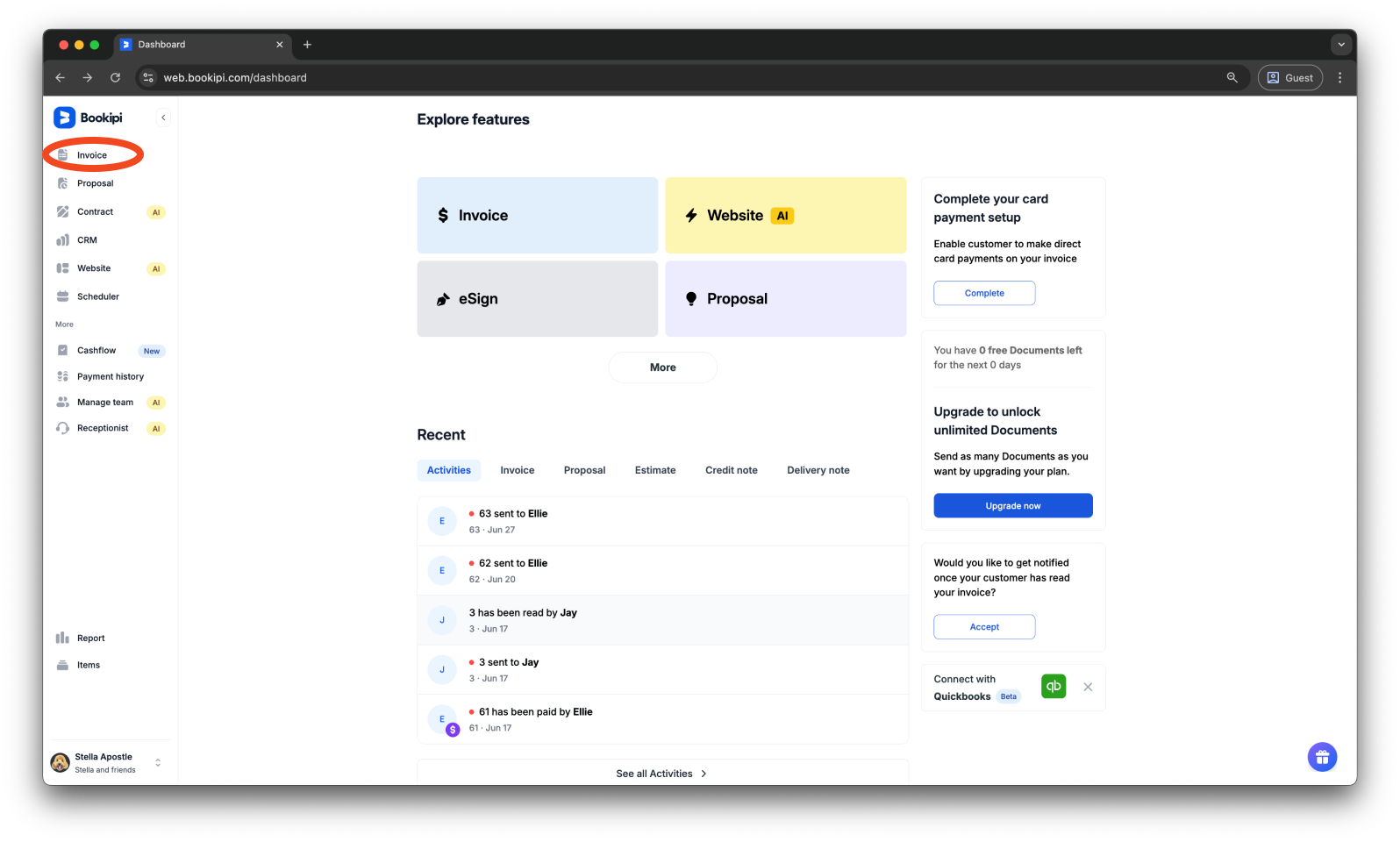1400x842 pixels.
Task: Click the More button under features
Action: [662, 367]
